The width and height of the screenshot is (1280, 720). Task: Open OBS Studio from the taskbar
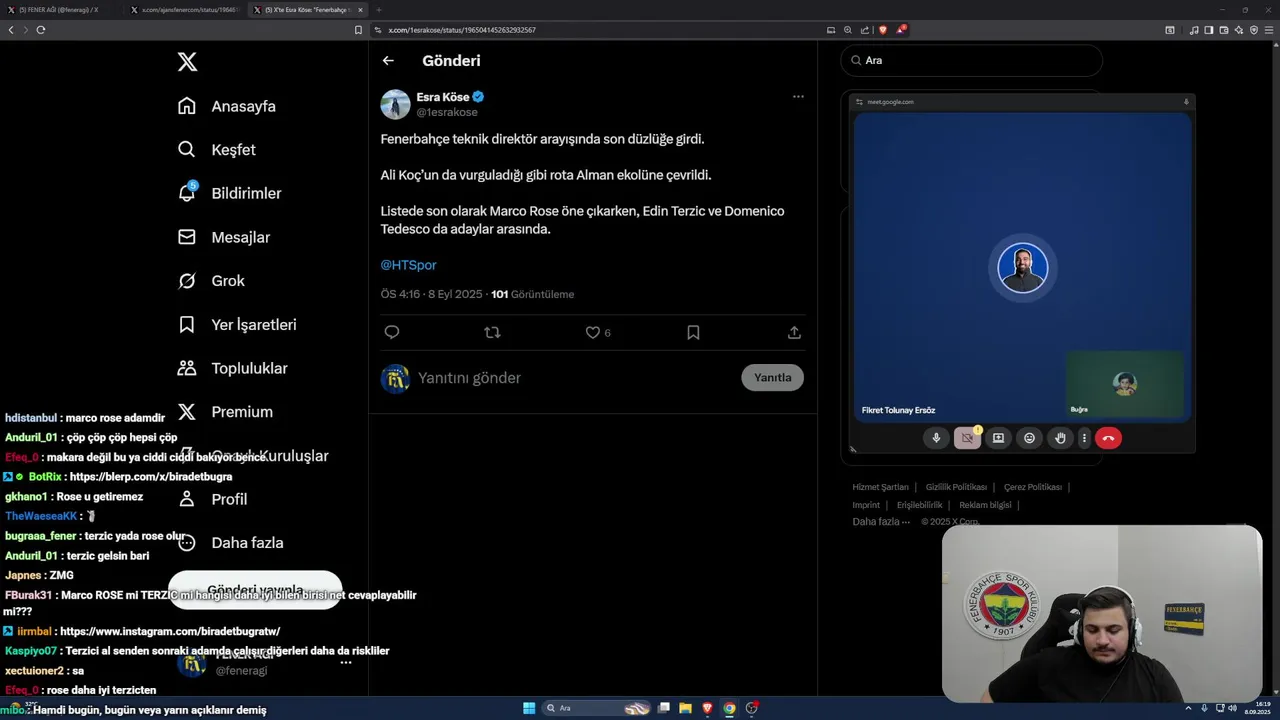(752, 708)
